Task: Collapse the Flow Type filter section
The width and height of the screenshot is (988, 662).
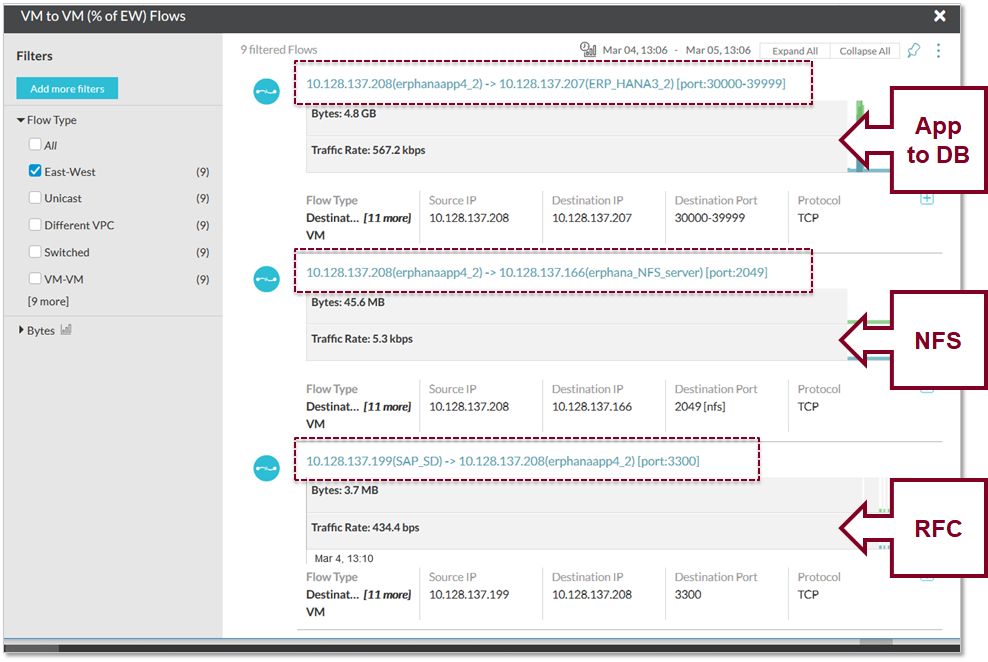Action: coord(21,120)
